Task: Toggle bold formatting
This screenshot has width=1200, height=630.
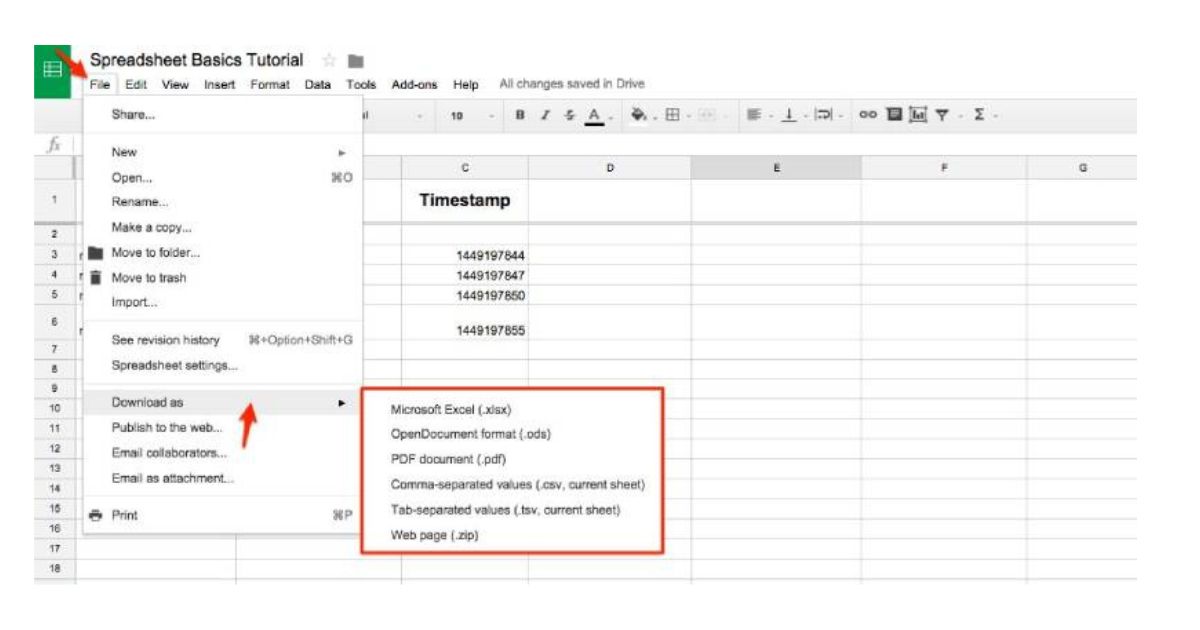Action: 520,116
